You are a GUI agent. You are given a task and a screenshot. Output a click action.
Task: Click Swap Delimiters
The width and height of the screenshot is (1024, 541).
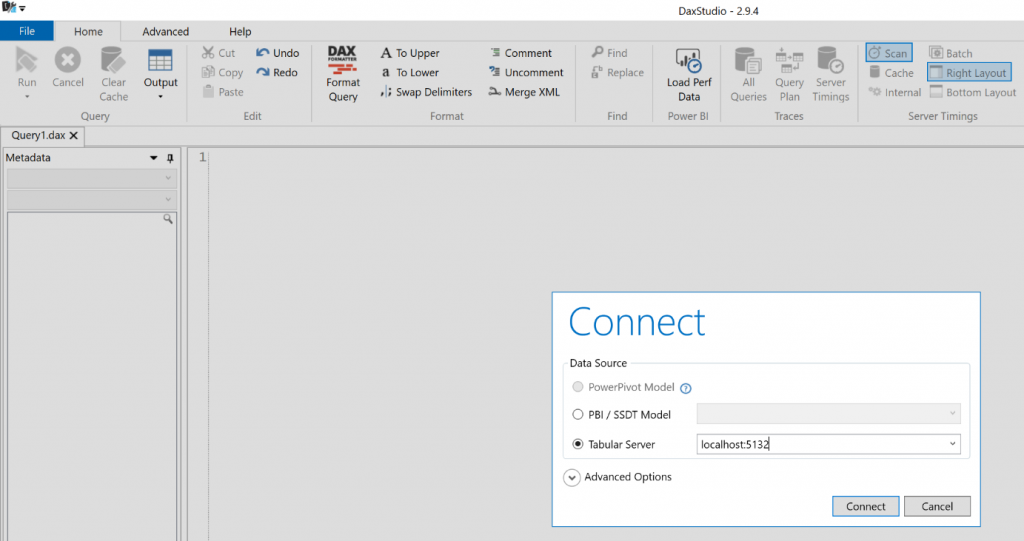click(426, 92)
